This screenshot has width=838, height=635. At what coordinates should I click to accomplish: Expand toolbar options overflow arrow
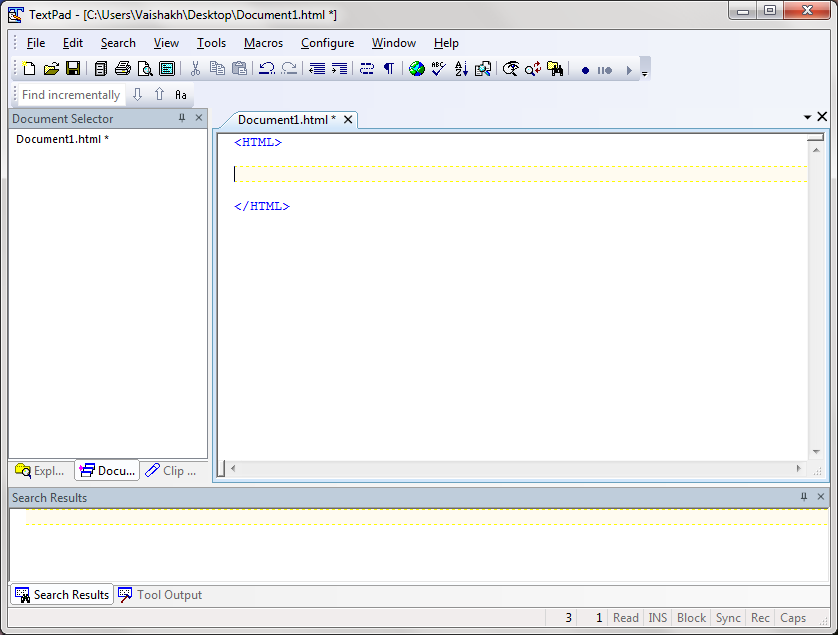tap(645, 73)
